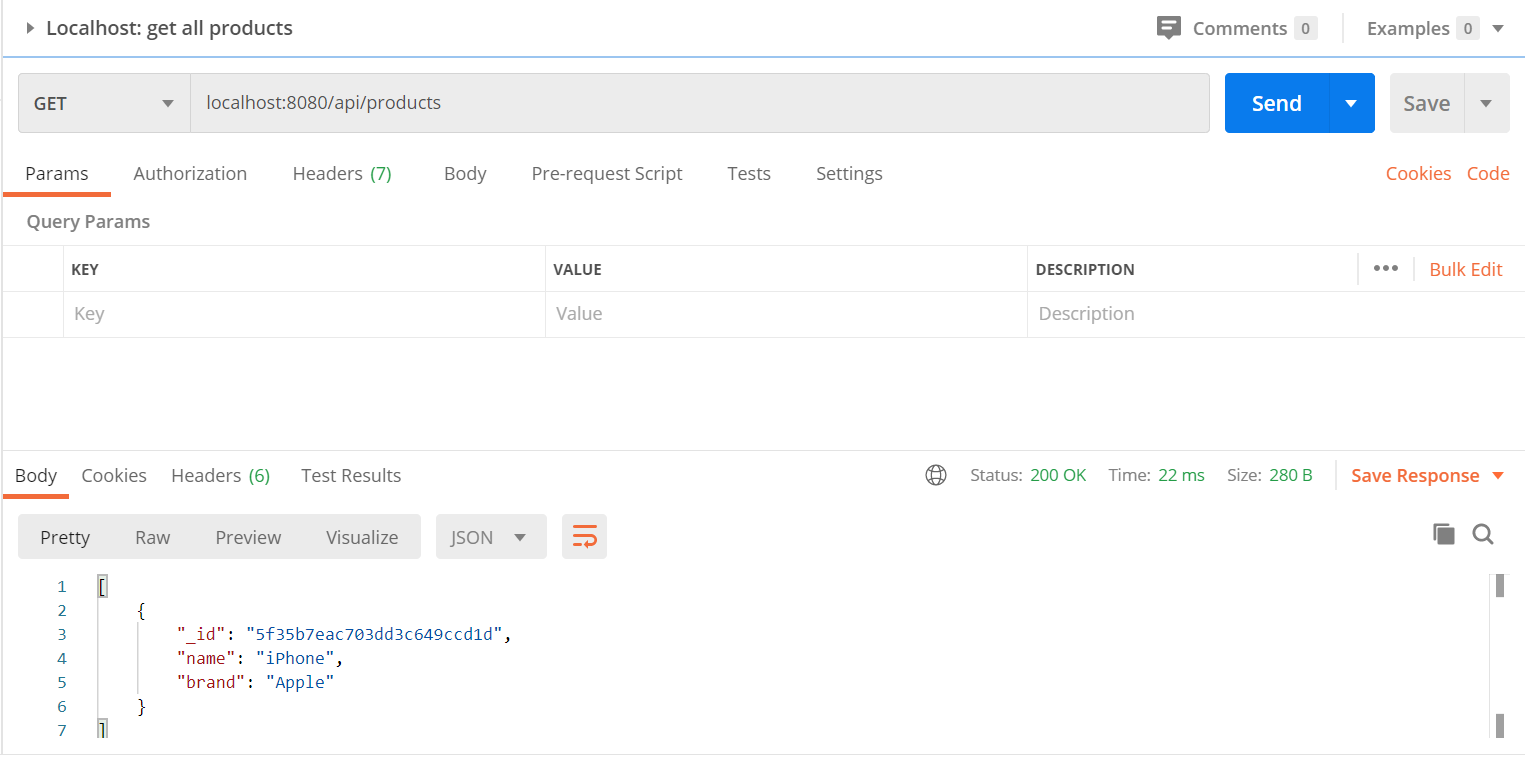Select the Visualize view mode
The image size is (1525, 759).
pyautogui.click(x=362, y=537)
